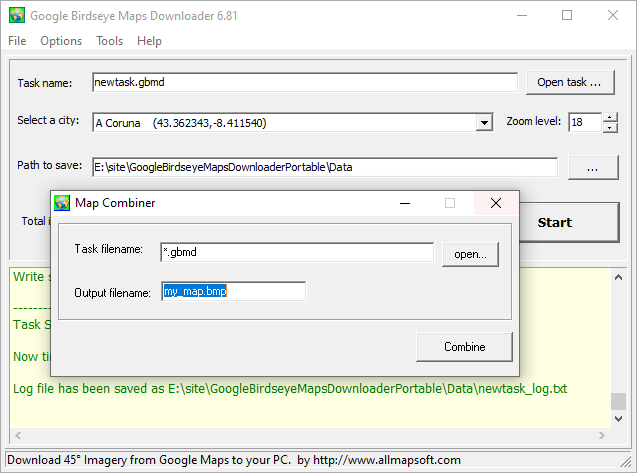Click the 'Log file has been saved' line
This screenshot has width=637, height=473.
pyautogui.click(x=290, y=389)
